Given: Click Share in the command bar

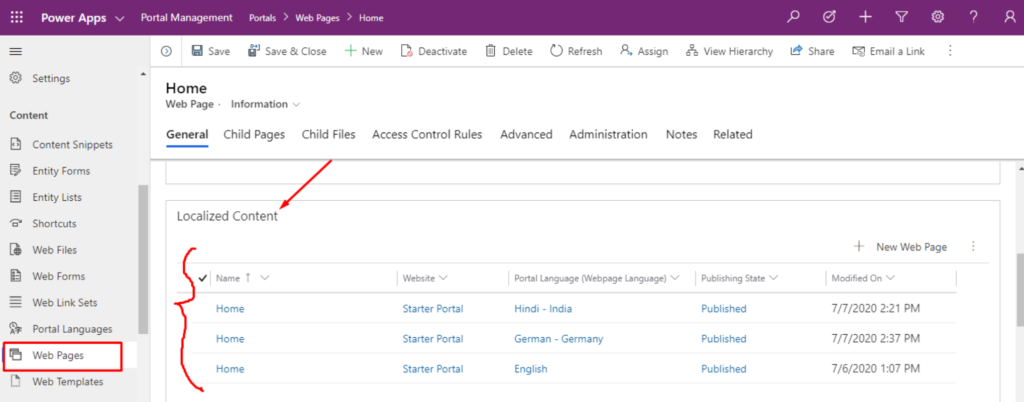Looking at the screenshot, I should tap(812, 51).
